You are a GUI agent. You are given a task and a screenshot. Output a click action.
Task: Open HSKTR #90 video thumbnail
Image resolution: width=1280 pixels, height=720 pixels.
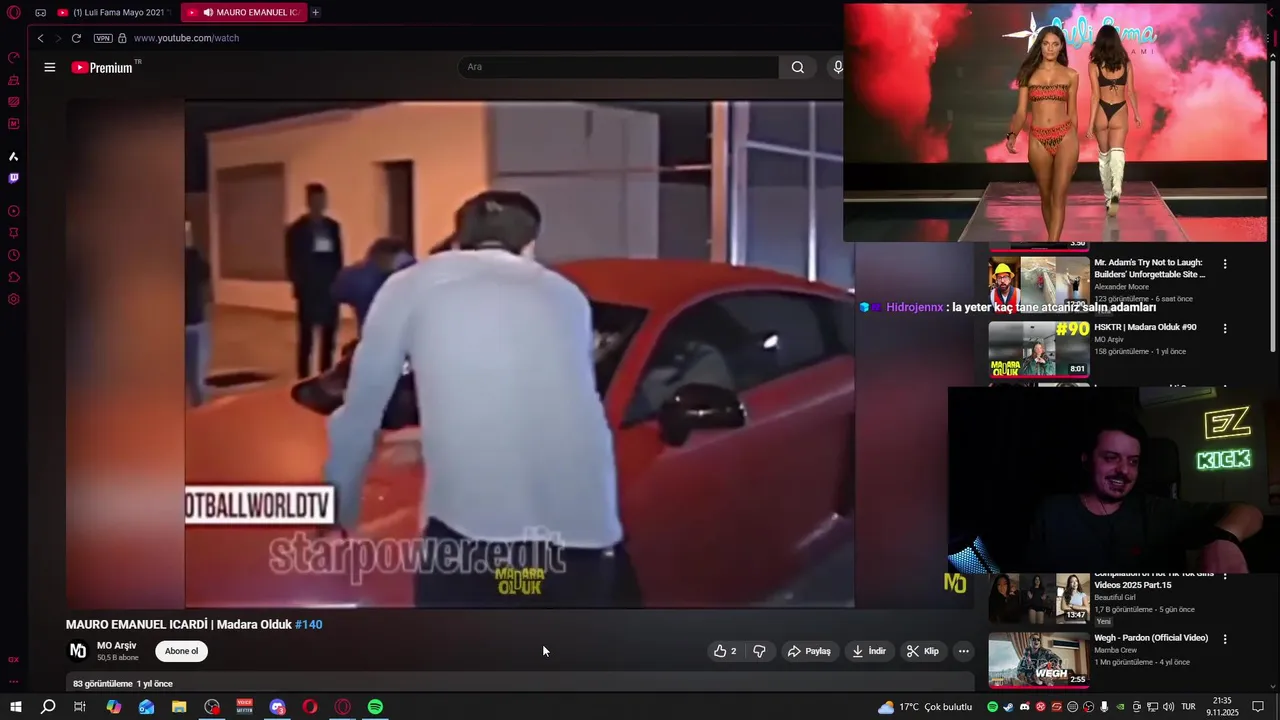(x=1039, y=348)
